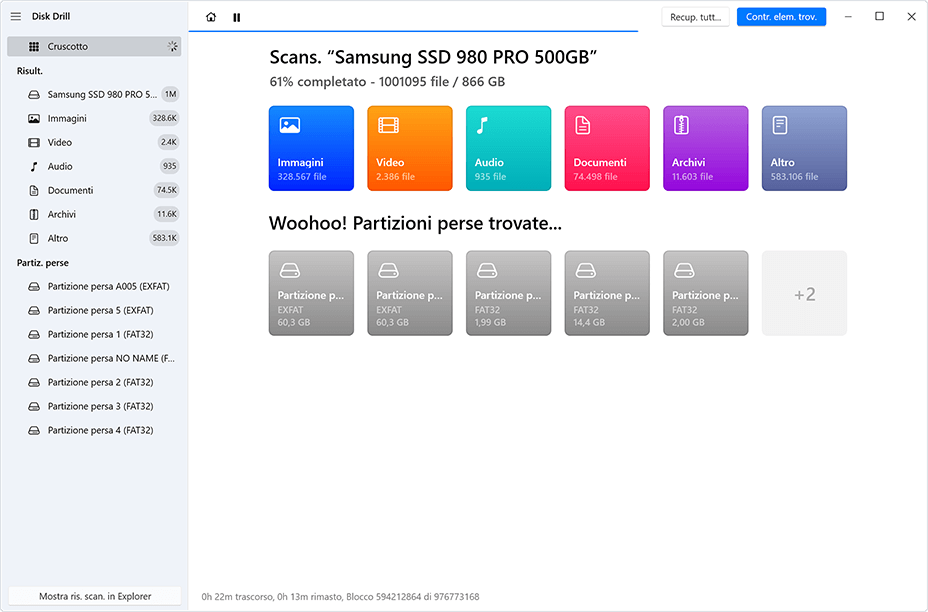Open Video in sidebar

[94, 142]
